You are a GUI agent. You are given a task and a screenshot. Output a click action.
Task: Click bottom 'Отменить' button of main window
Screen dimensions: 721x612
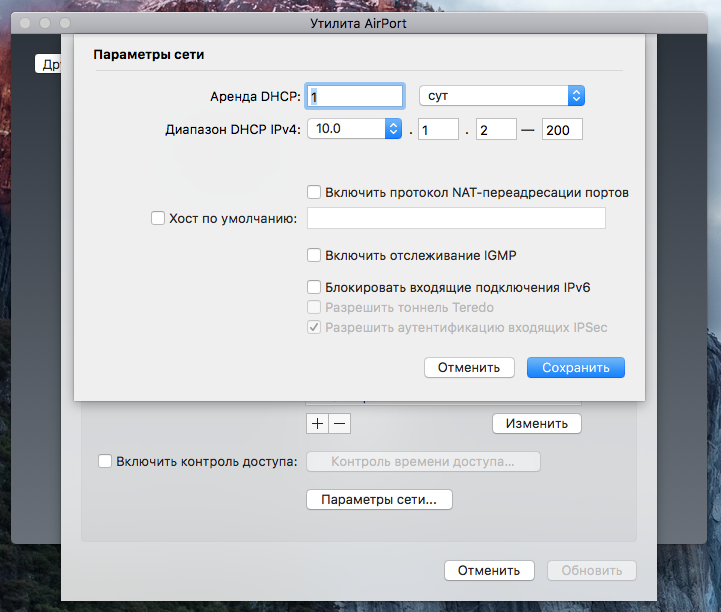point(489,570)
